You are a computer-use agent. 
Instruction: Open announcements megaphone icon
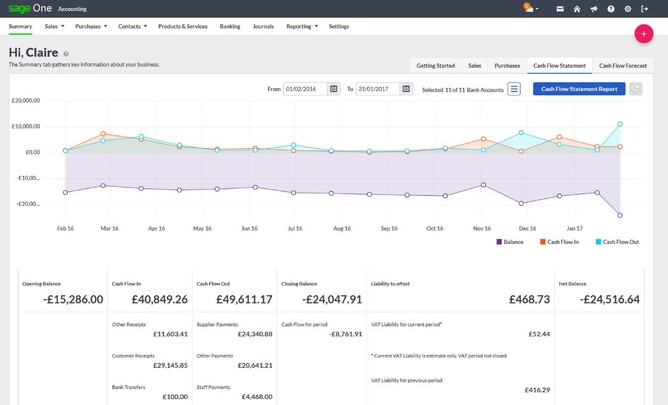pyautogui.click(x=595, y=9)
